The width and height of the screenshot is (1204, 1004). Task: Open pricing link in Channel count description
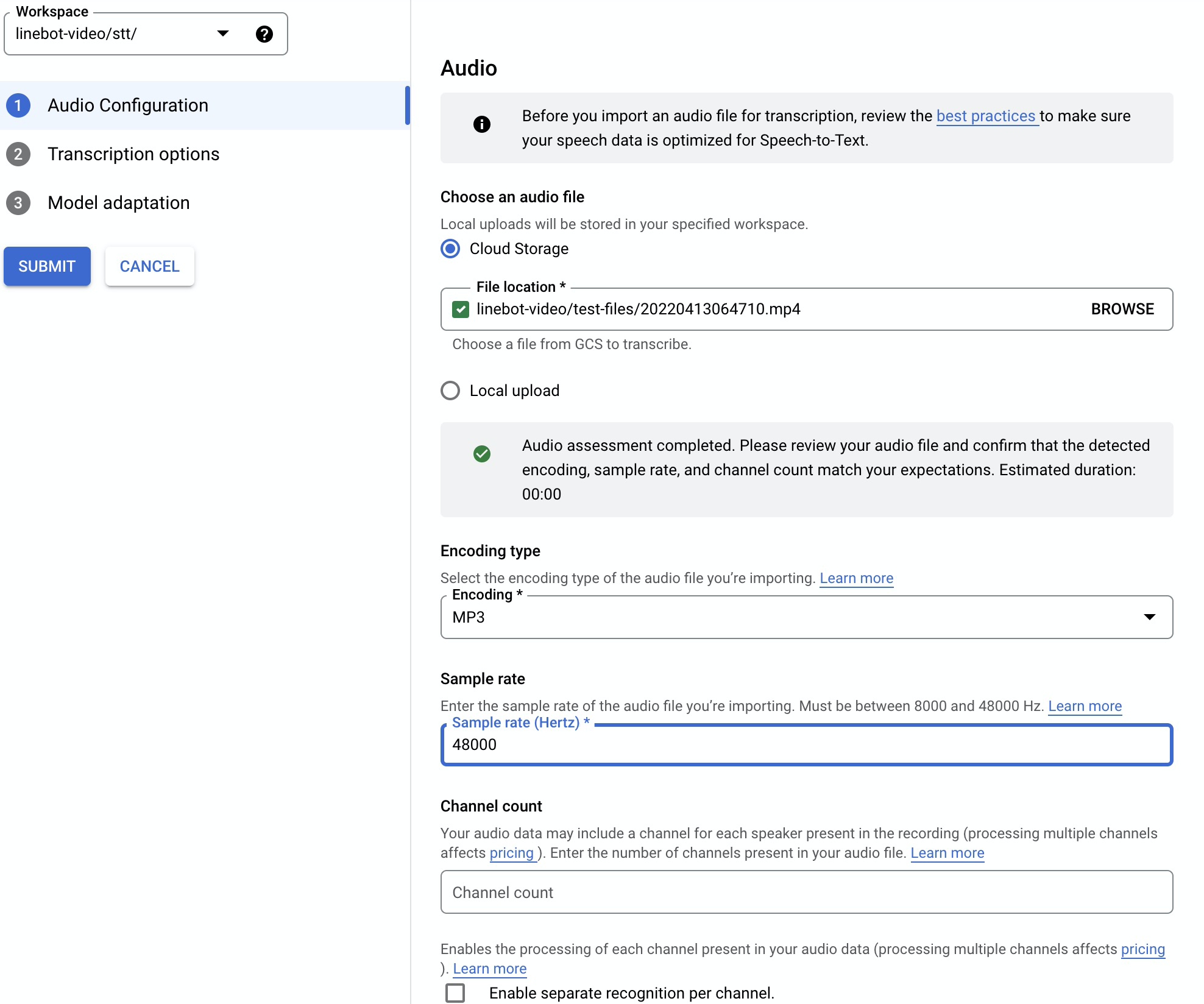pyautogui.click(x=512, y=853)
